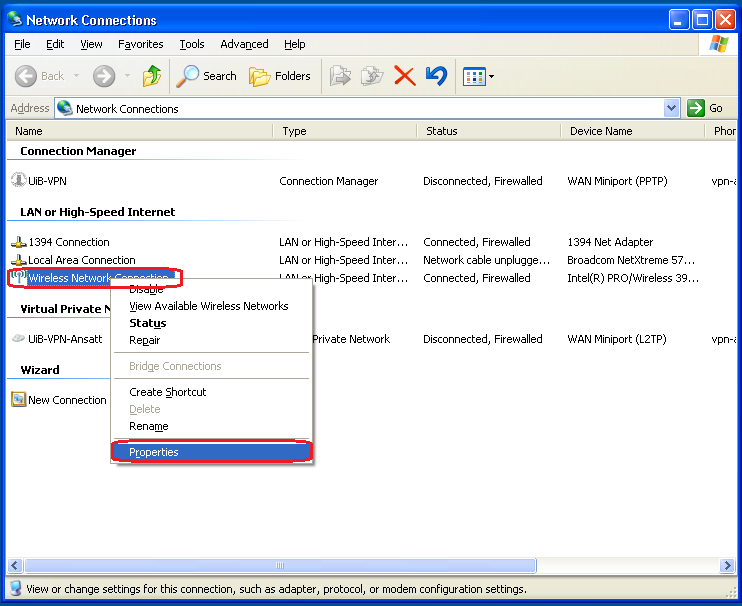Expand the Views button dropdown arrow
Screen dimensions: 742x606
point(491,77)
